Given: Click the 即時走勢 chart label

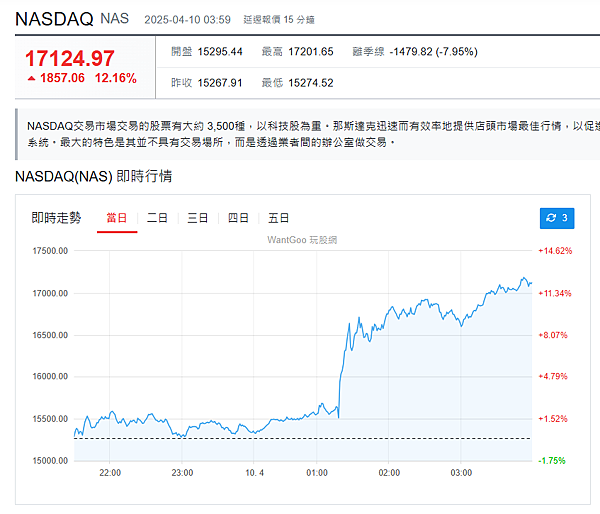Looking at the screenshot, I should [56, 218].
